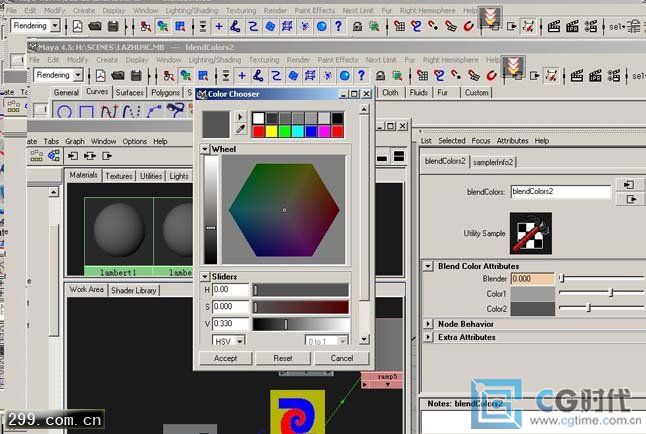
Task: Click the snap to points plus icon in inner toolbar
Action: pyautogui.click(x=242, y=75)
